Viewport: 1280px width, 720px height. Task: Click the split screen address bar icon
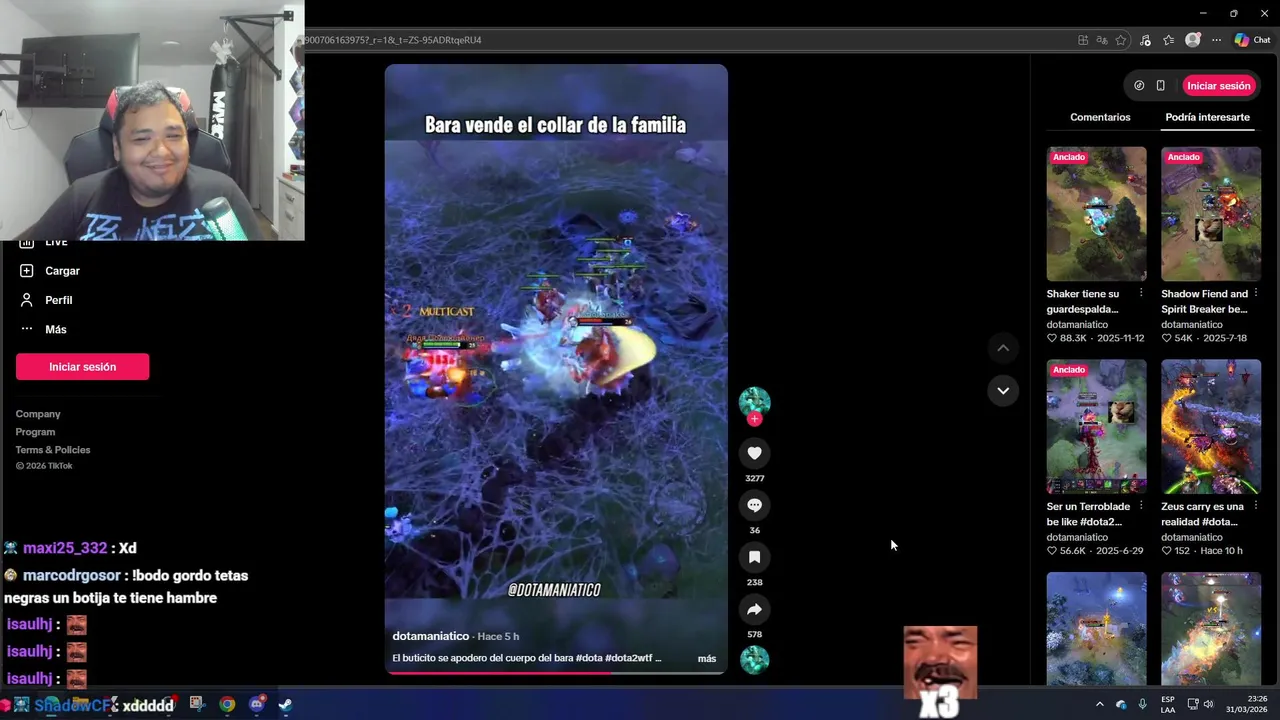point(1083,40)
